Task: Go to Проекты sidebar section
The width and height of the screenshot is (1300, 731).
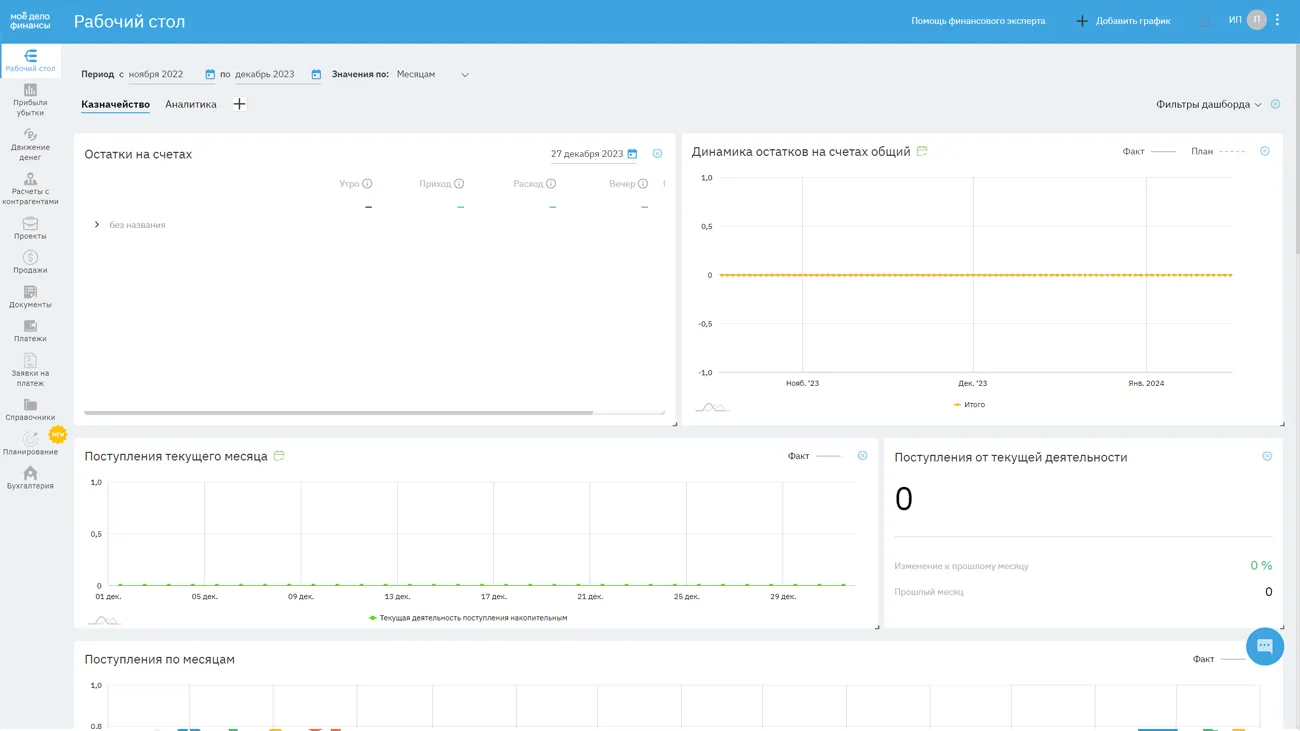Action: 30,229
